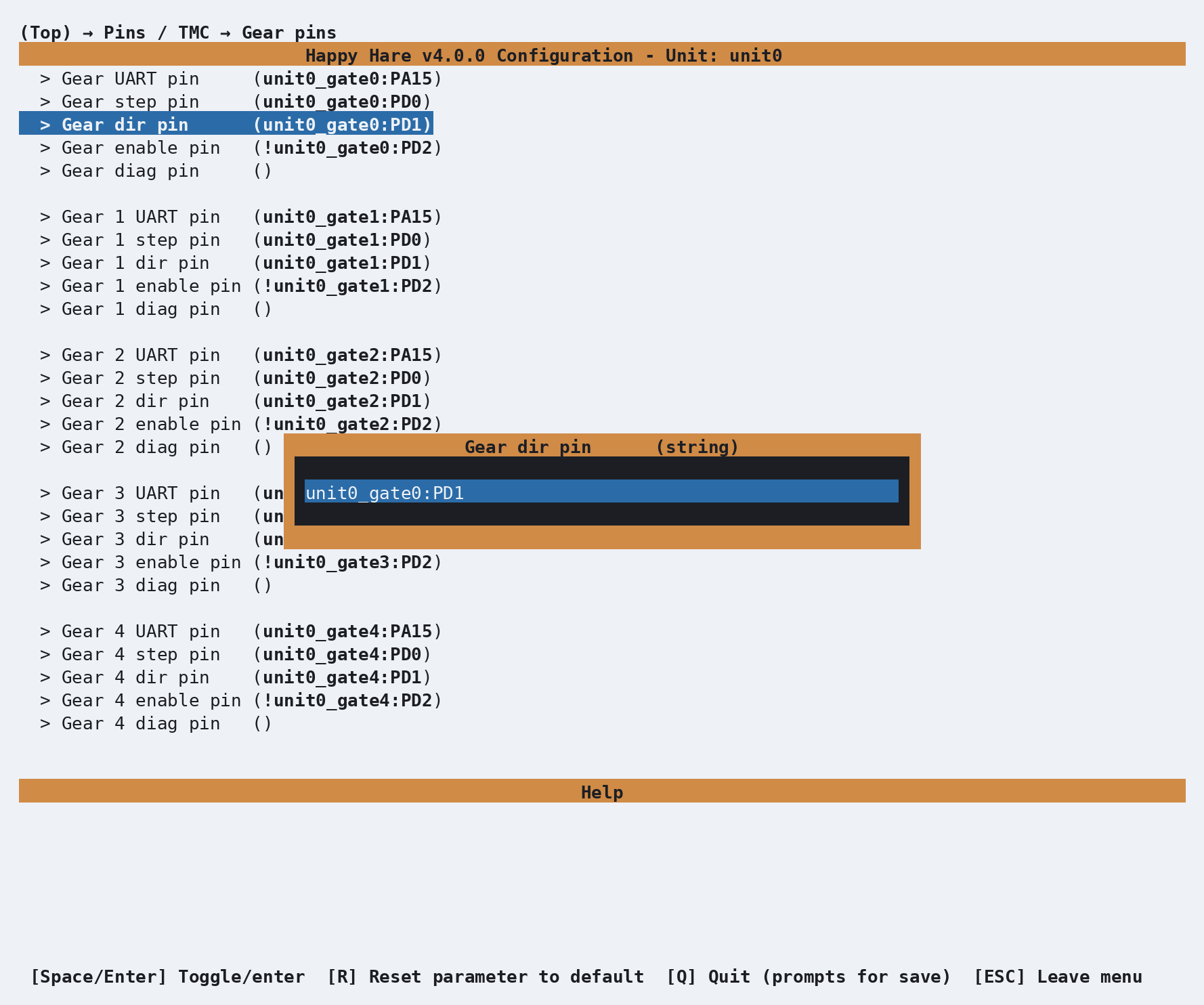
Task: Click the unit0_gate2:PD0 value
Action: 342,378
